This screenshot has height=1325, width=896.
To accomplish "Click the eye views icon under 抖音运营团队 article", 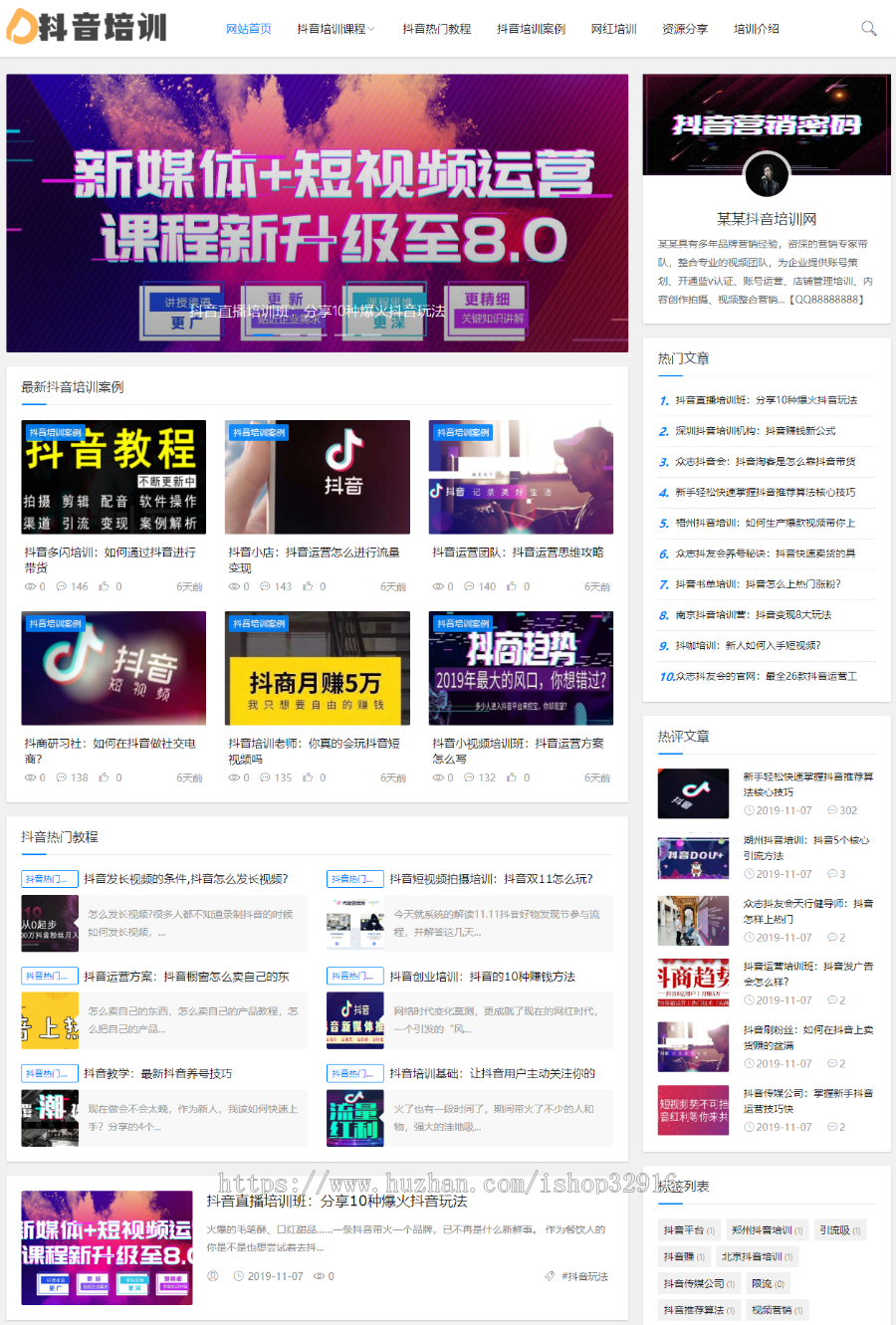I will [437, 586].
